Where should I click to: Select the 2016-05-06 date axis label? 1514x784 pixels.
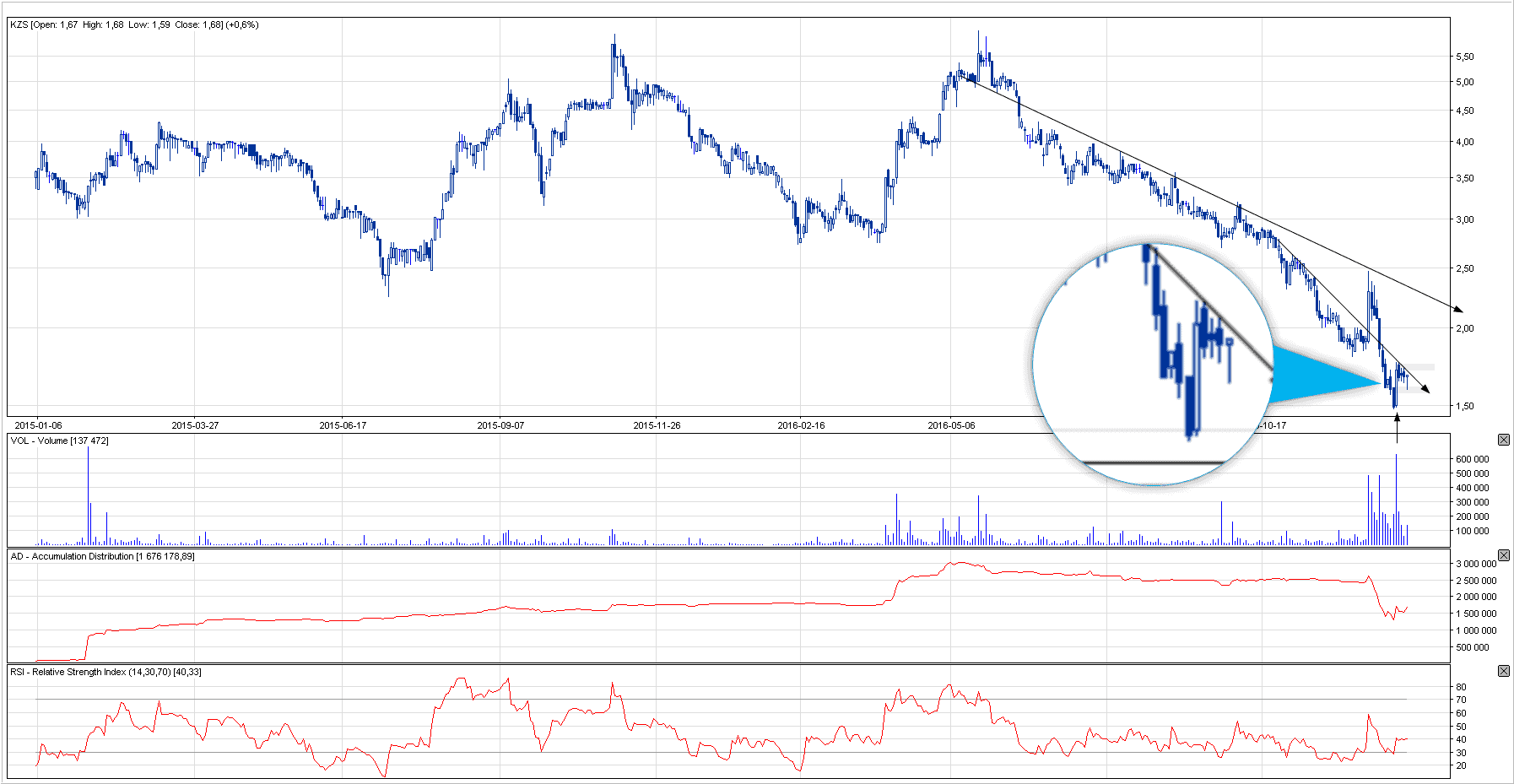pos(951,425)
